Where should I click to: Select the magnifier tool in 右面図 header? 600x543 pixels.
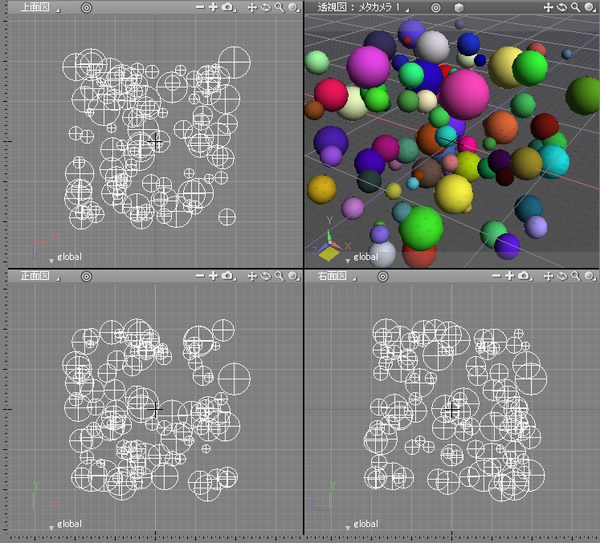(x=576, y=276)
